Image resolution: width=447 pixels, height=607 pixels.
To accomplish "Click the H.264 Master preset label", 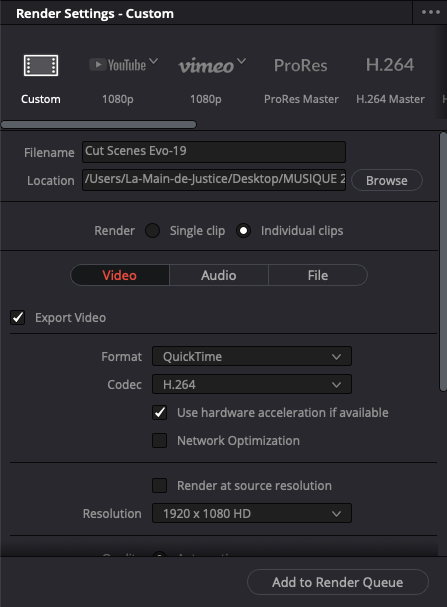I will click(390, 99).
